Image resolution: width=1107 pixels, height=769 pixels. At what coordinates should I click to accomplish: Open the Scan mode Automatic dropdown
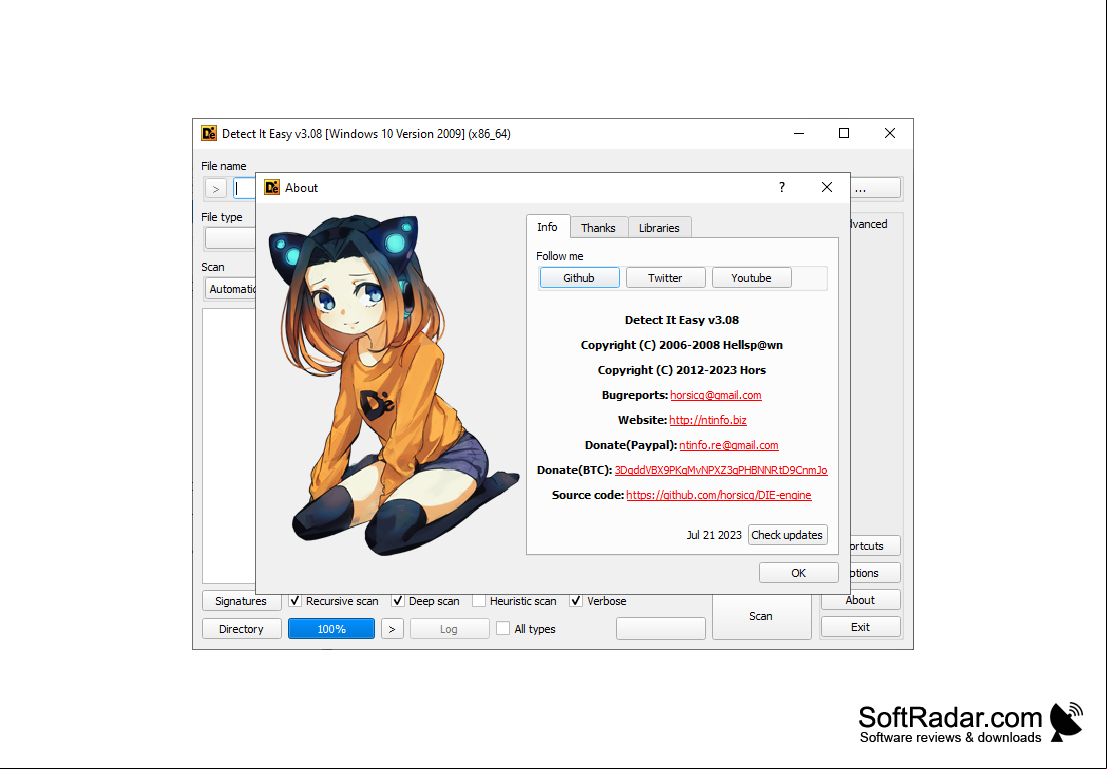[x=231, y=289]
